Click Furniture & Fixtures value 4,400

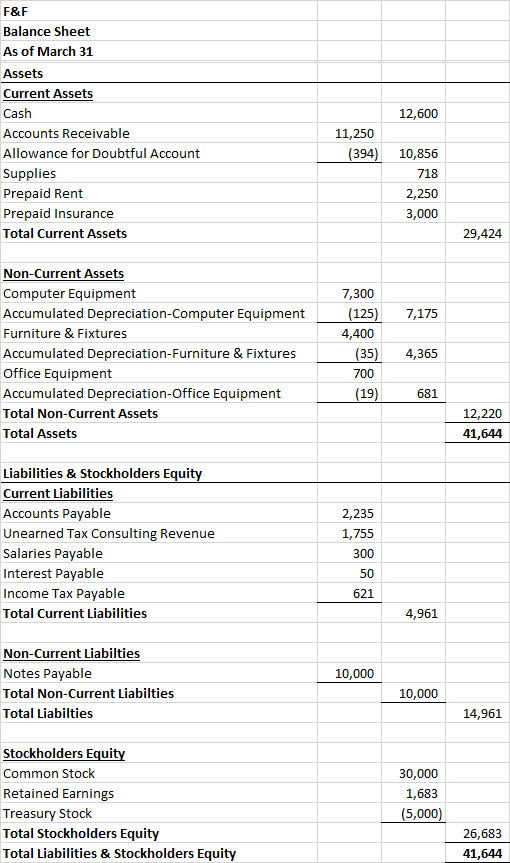[x=358, y=334]
